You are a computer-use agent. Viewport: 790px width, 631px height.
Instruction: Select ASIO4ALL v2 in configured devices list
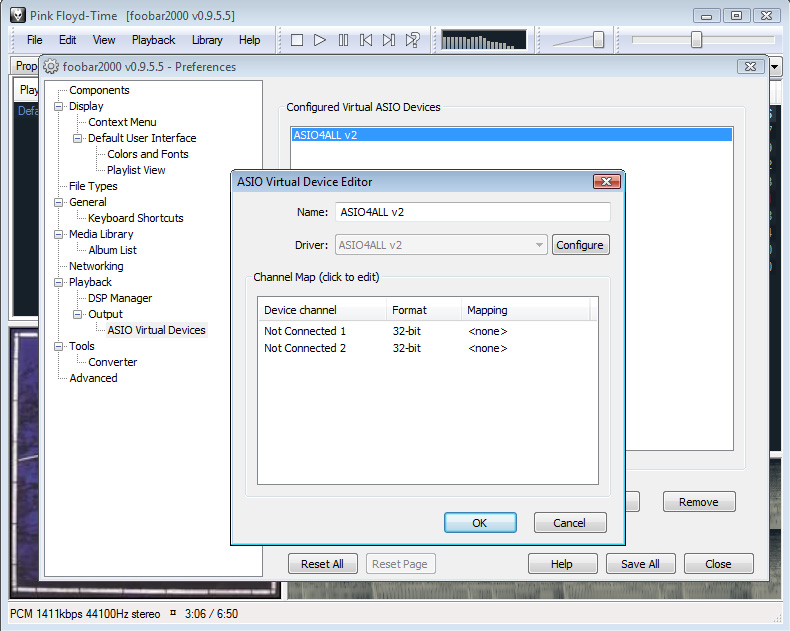tap(511, 135)
